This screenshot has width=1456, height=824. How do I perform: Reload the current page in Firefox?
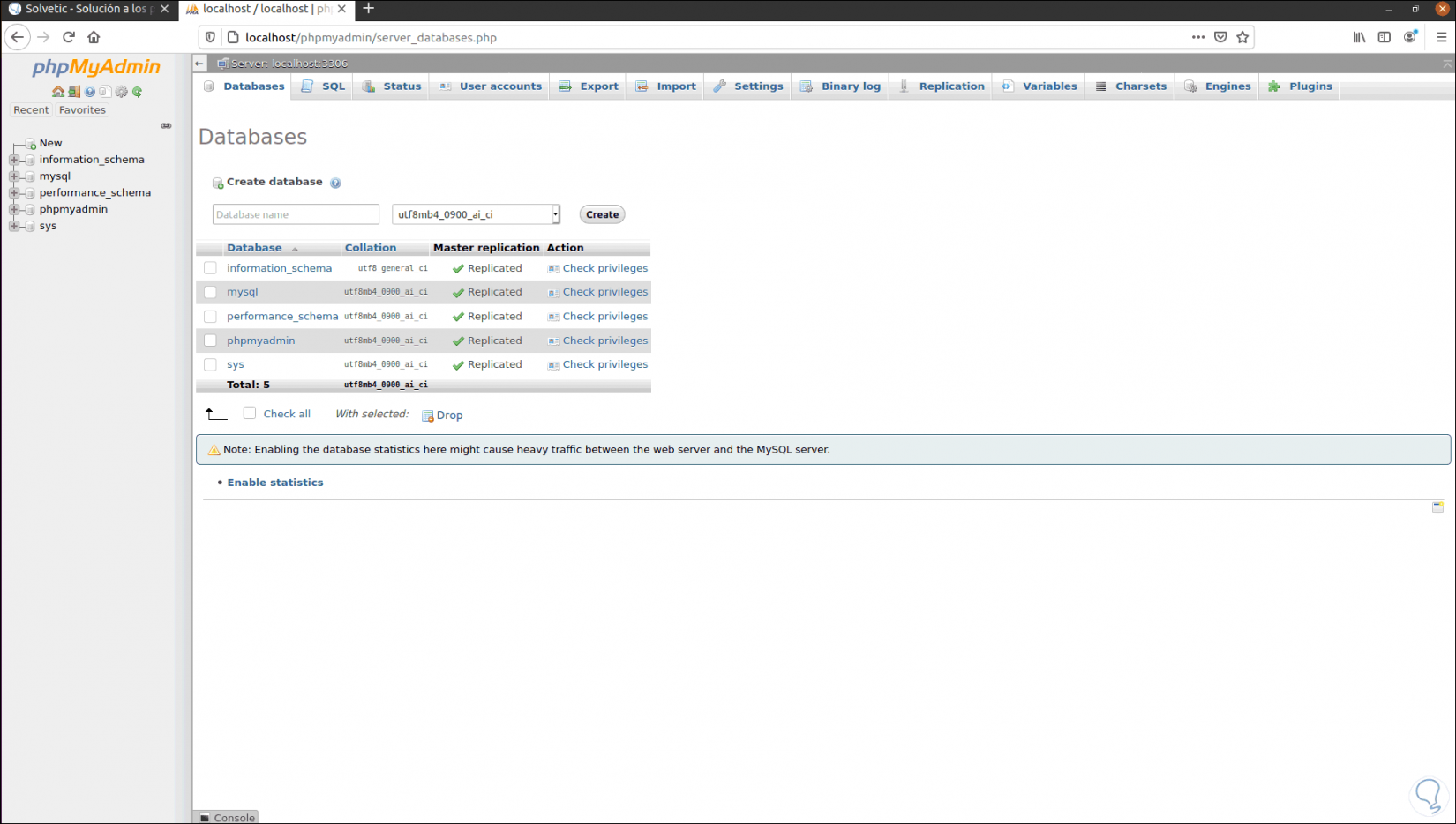pos(69,37)
